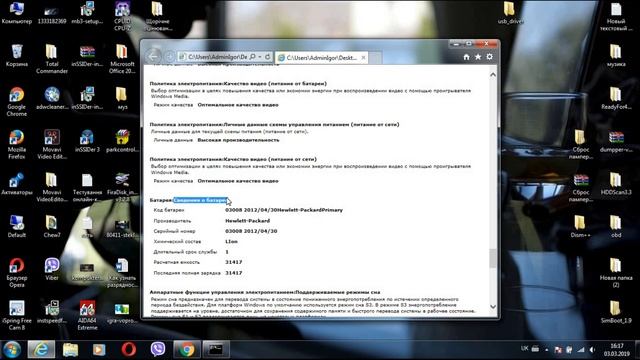Screen dimensions: 640x360
Task: Open Total Commander desktop folder
Action: click(52, 59)
